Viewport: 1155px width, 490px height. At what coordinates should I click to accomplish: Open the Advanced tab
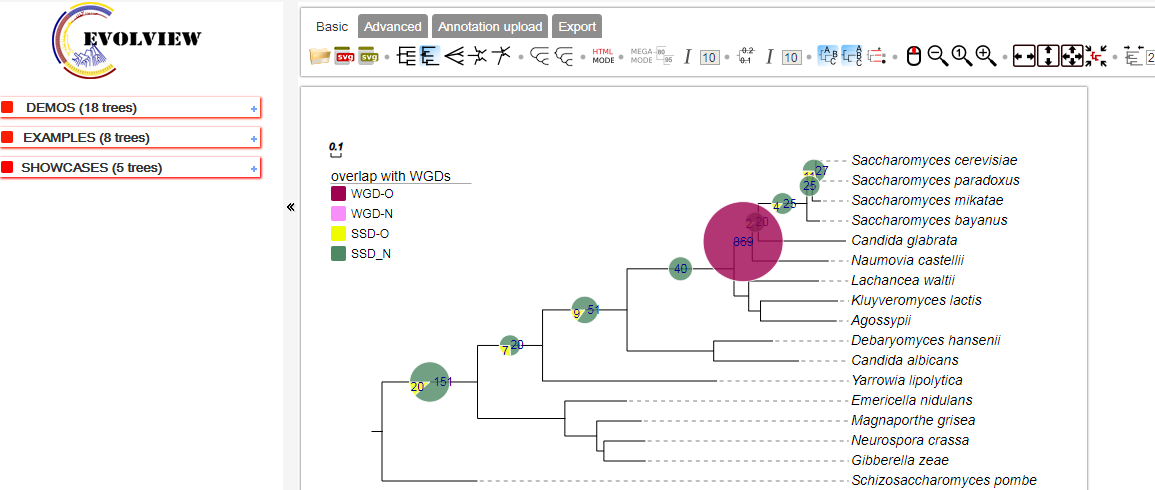click(x=392, y=27)
